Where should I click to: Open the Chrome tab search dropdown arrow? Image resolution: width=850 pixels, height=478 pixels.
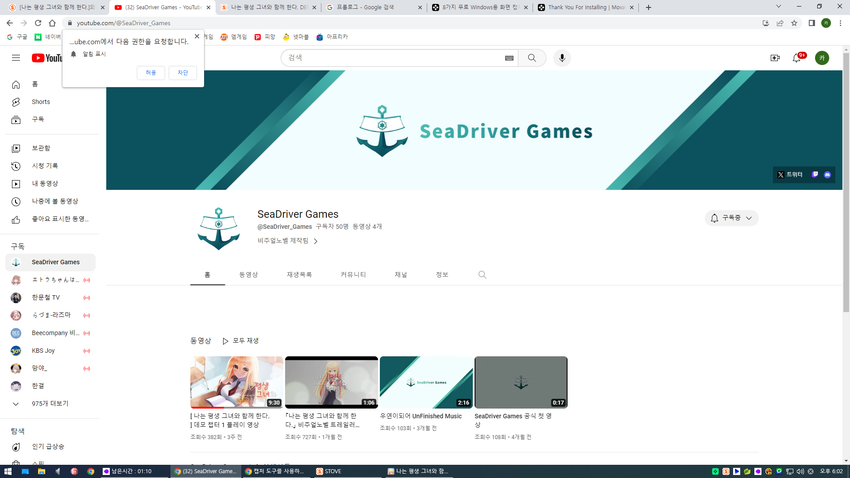[778, 7]
